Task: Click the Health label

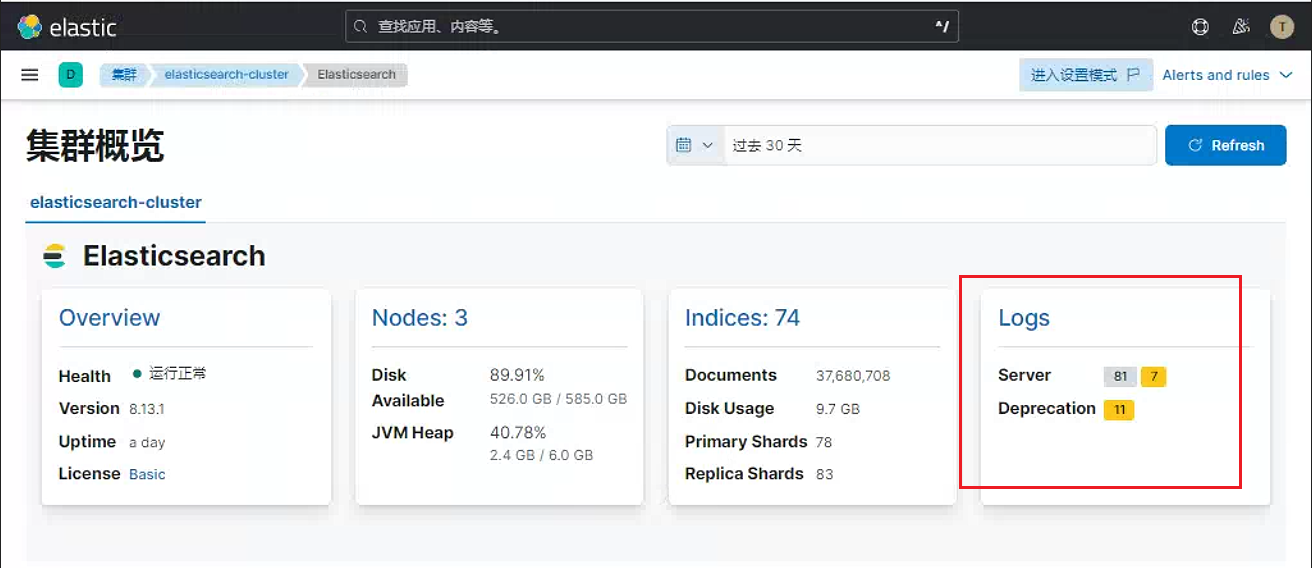Action: pos(85,377)
